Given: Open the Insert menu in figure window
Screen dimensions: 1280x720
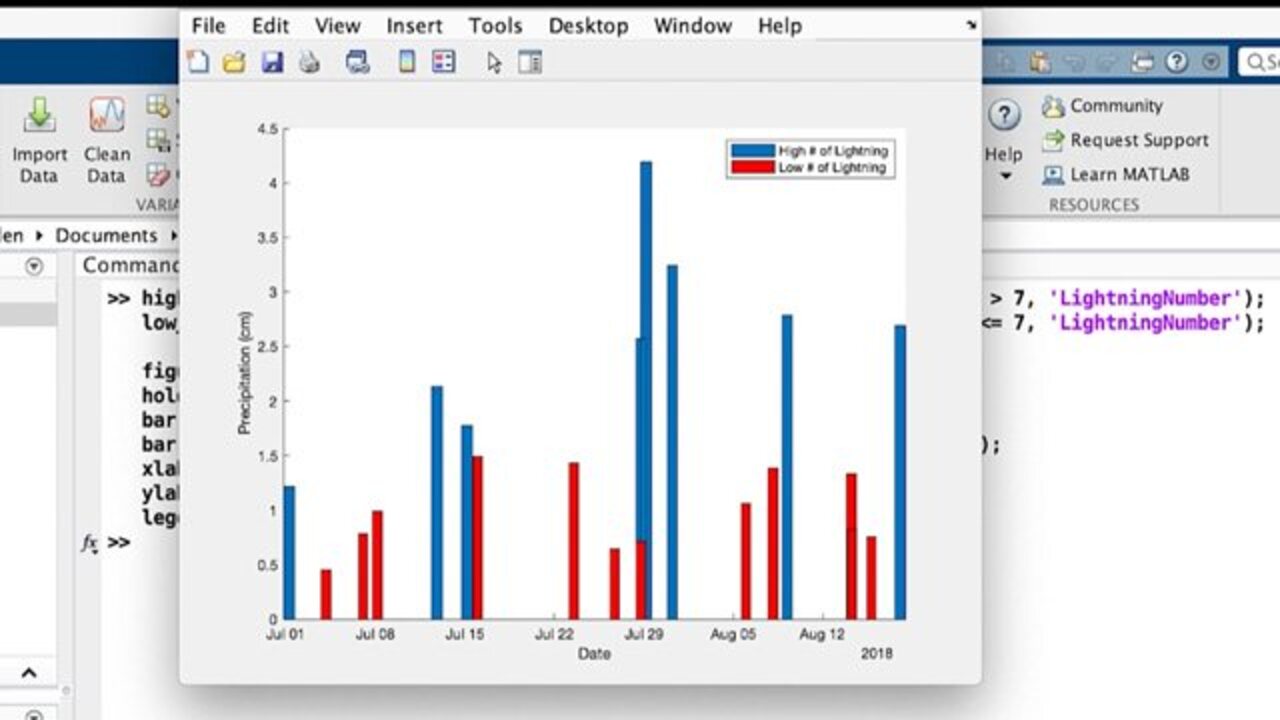Looking at the screenshot, I should 413,26.
